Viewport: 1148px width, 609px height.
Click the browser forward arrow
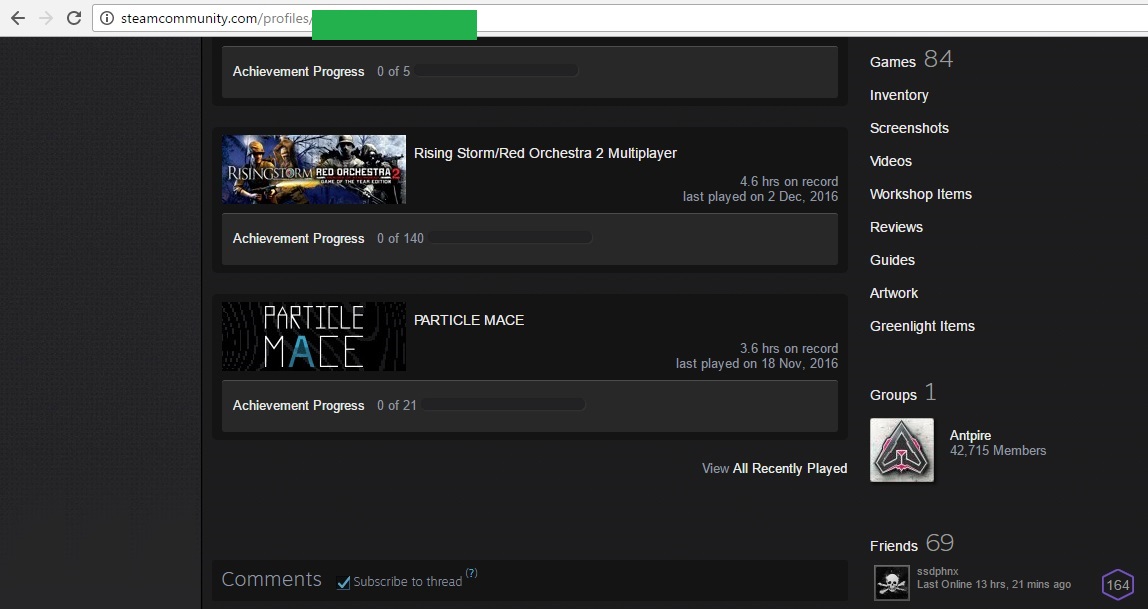pyautogui.click(x=45, y=18)
